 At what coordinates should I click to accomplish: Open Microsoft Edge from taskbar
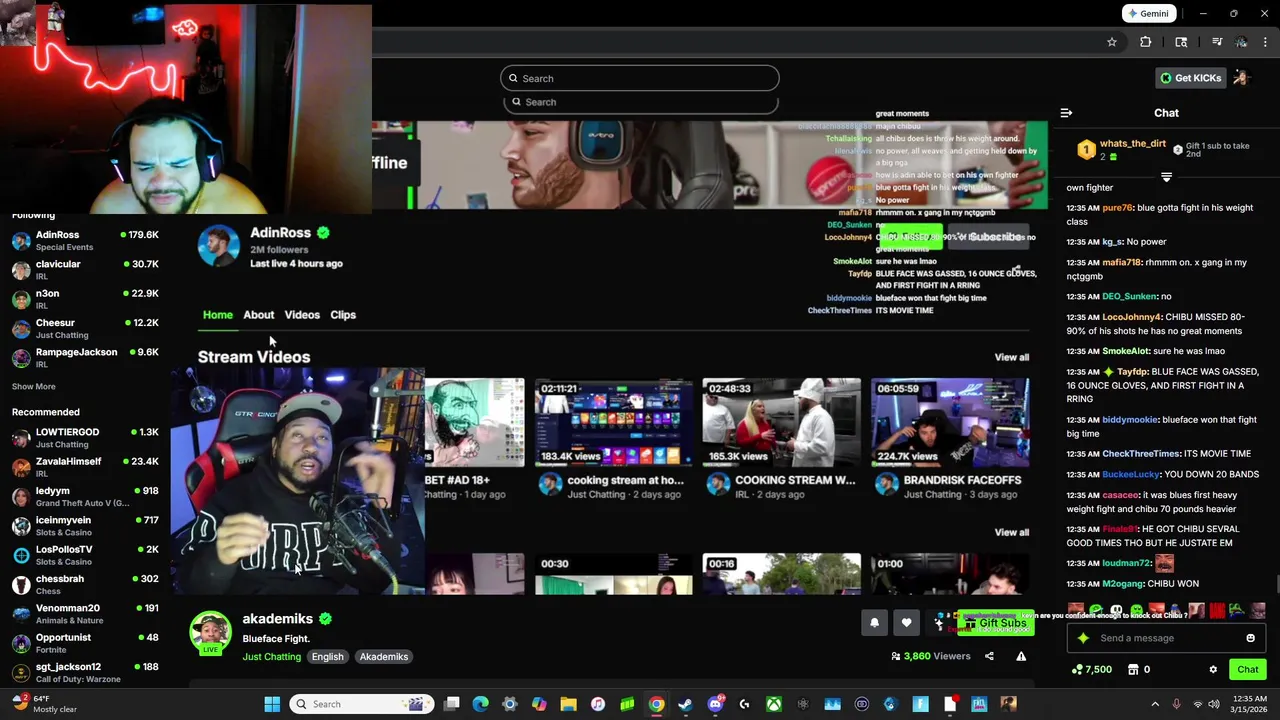pyautogui.click(x=480, y=704)
